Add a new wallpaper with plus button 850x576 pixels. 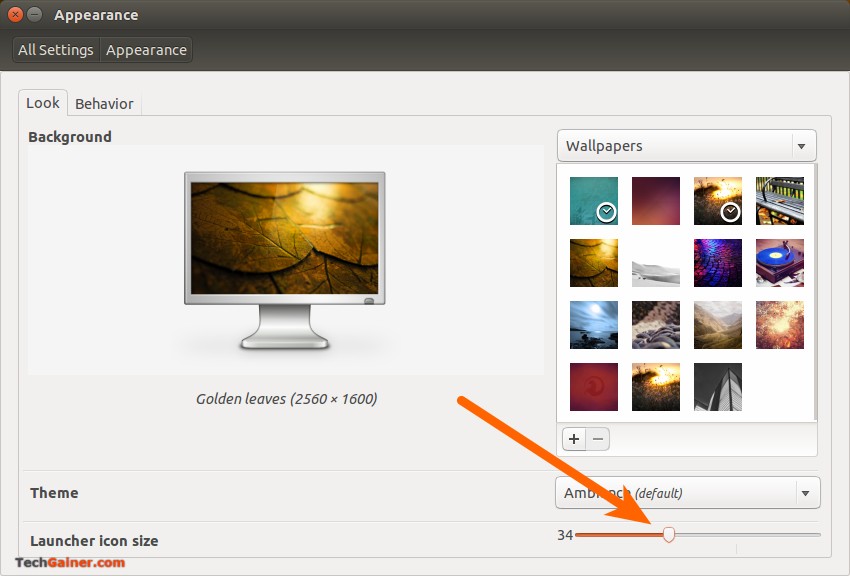[574, 439]
